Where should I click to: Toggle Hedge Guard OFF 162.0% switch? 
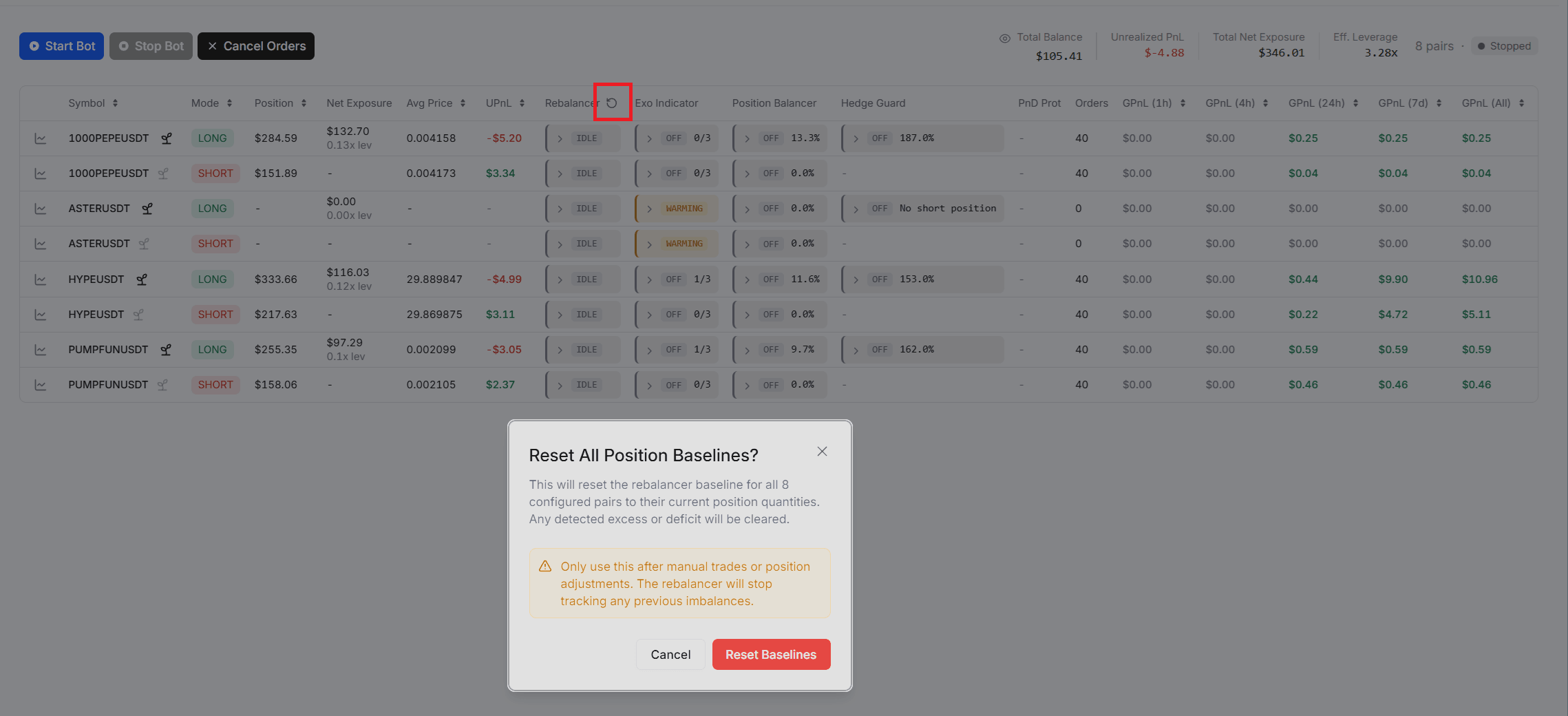880,350
